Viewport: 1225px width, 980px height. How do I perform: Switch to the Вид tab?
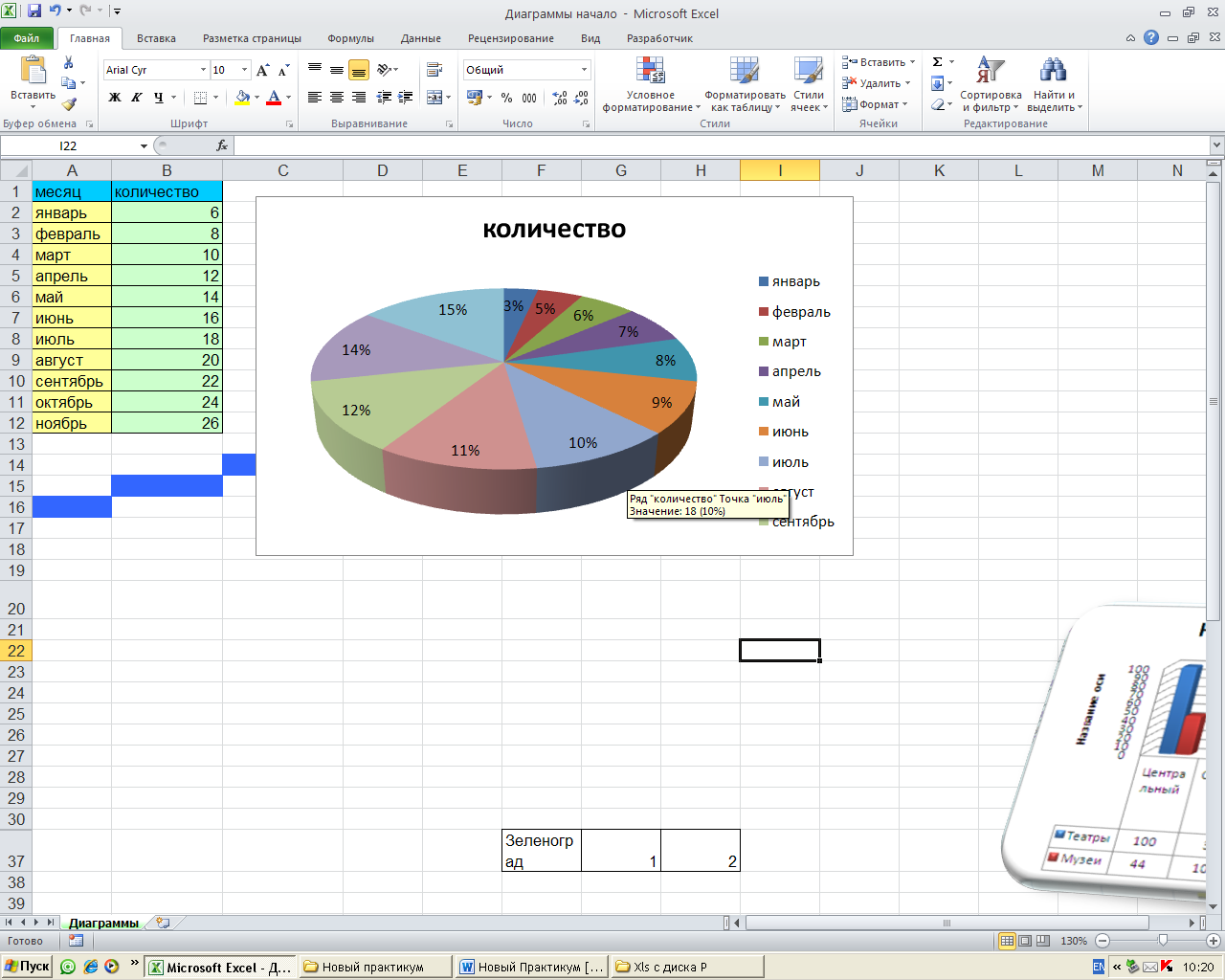(590, 38)
